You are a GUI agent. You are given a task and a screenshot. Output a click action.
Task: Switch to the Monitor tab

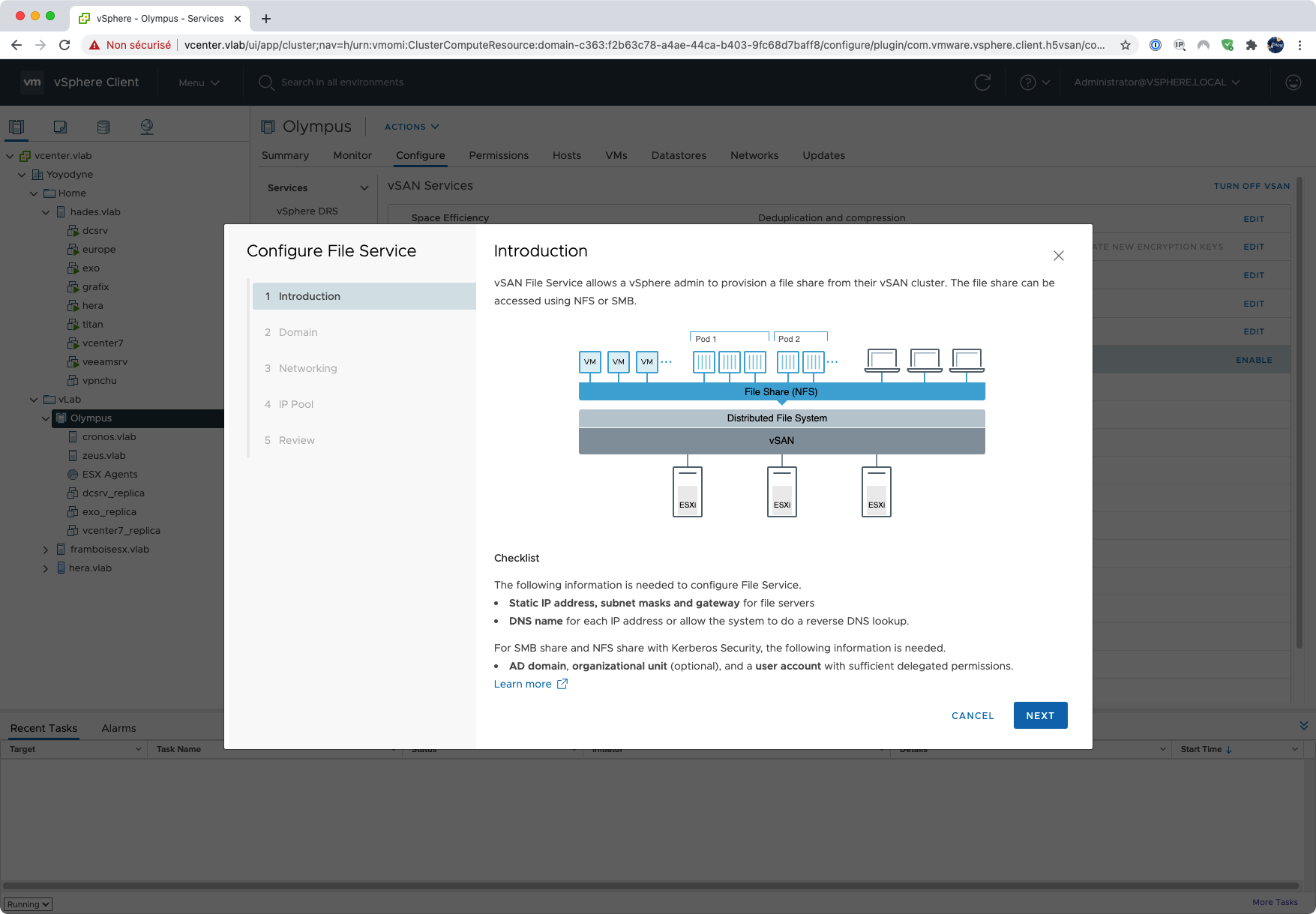(x=352, y=155)
